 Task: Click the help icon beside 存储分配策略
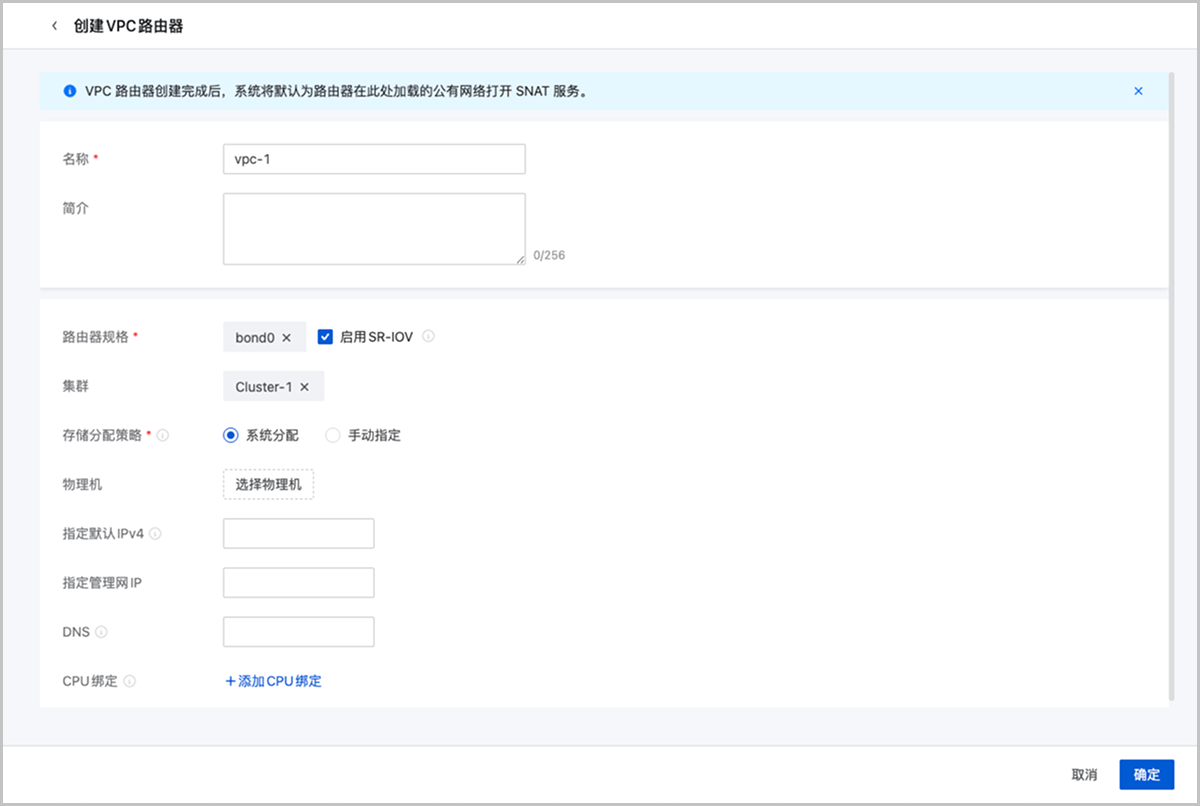coord(163,436)
